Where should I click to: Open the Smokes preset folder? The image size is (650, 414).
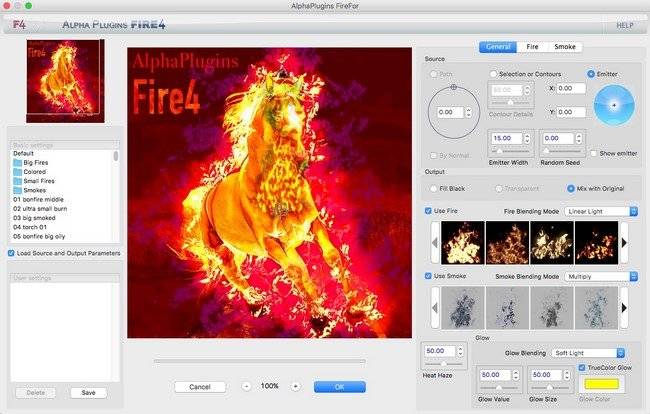click(29, 190)
